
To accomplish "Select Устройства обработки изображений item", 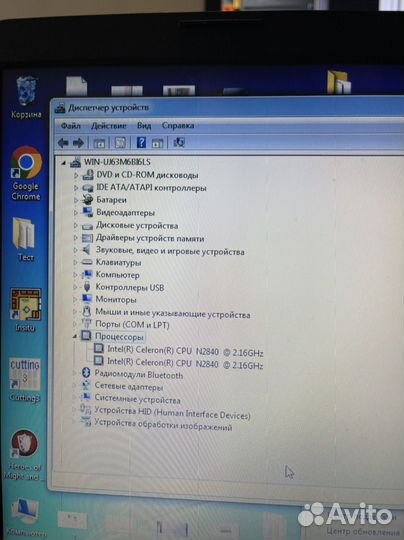I will [x=163, y=425].
